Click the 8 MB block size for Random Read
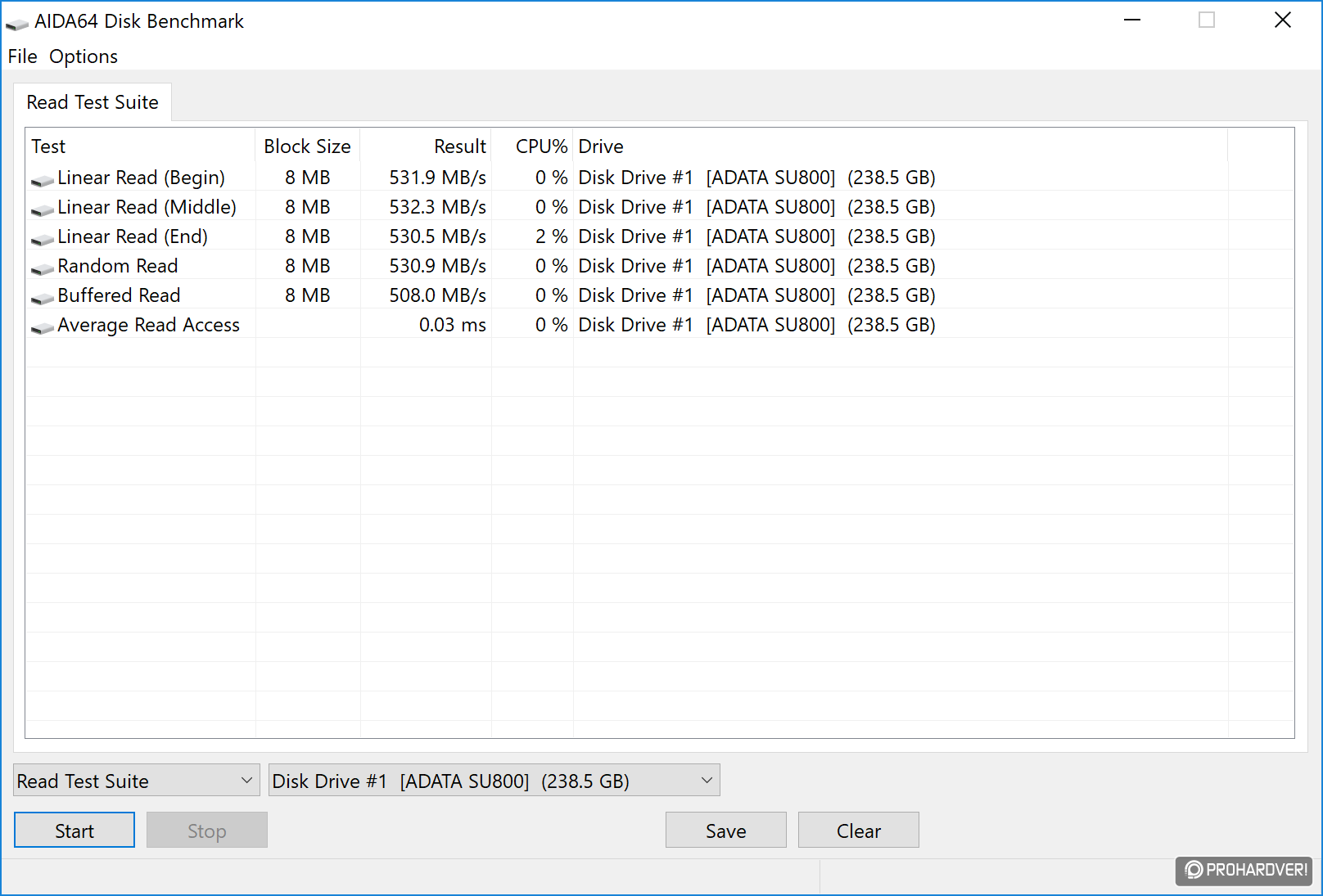Viewport: 1323px width, 896px height. pyautogui.click(x=307, y=266)
